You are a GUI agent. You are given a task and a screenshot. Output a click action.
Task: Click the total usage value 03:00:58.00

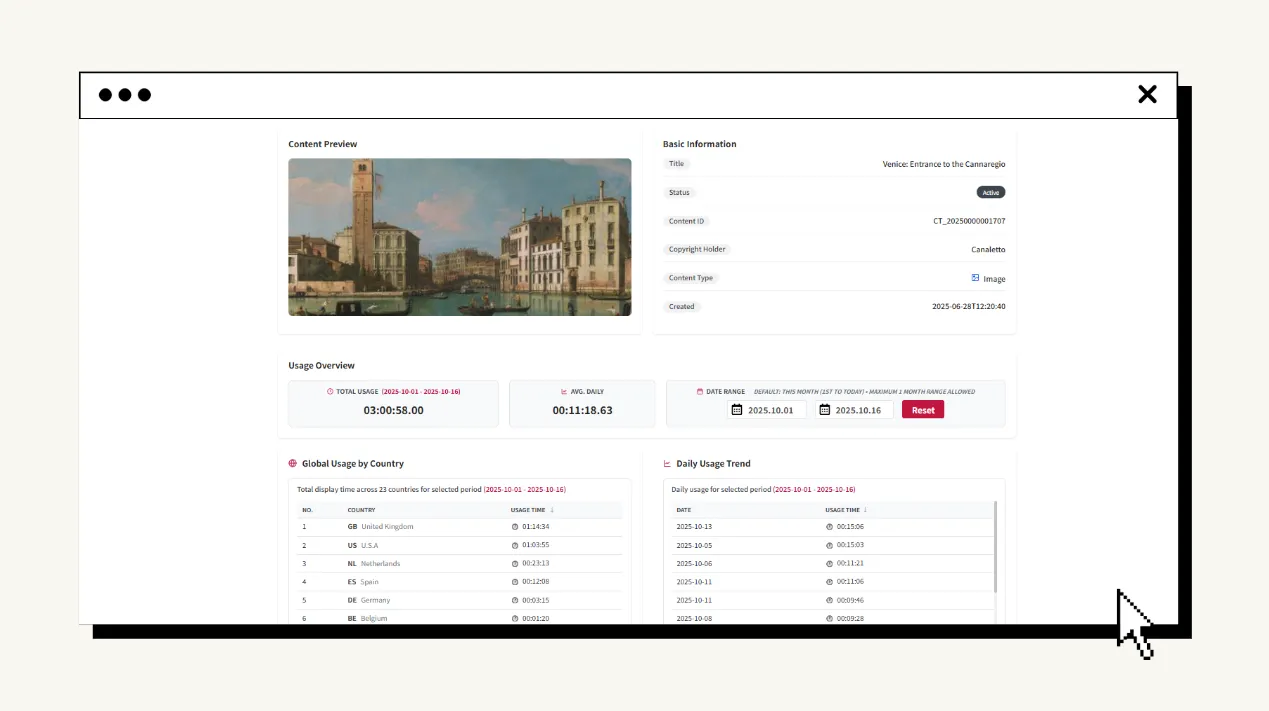point(393,410)
